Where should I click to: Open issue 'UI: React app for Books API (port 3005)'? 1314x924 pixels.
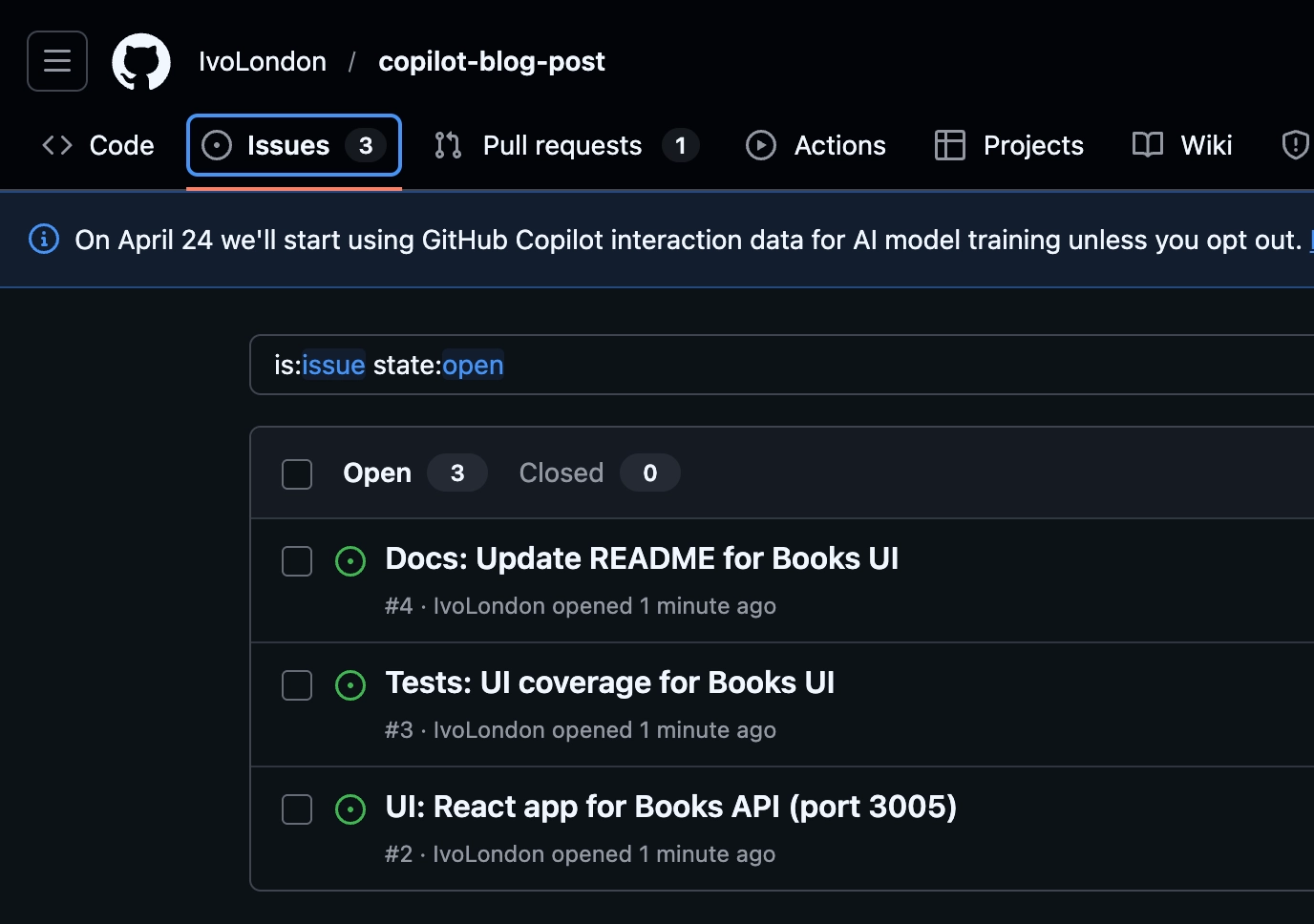click(x=671, y=807)
